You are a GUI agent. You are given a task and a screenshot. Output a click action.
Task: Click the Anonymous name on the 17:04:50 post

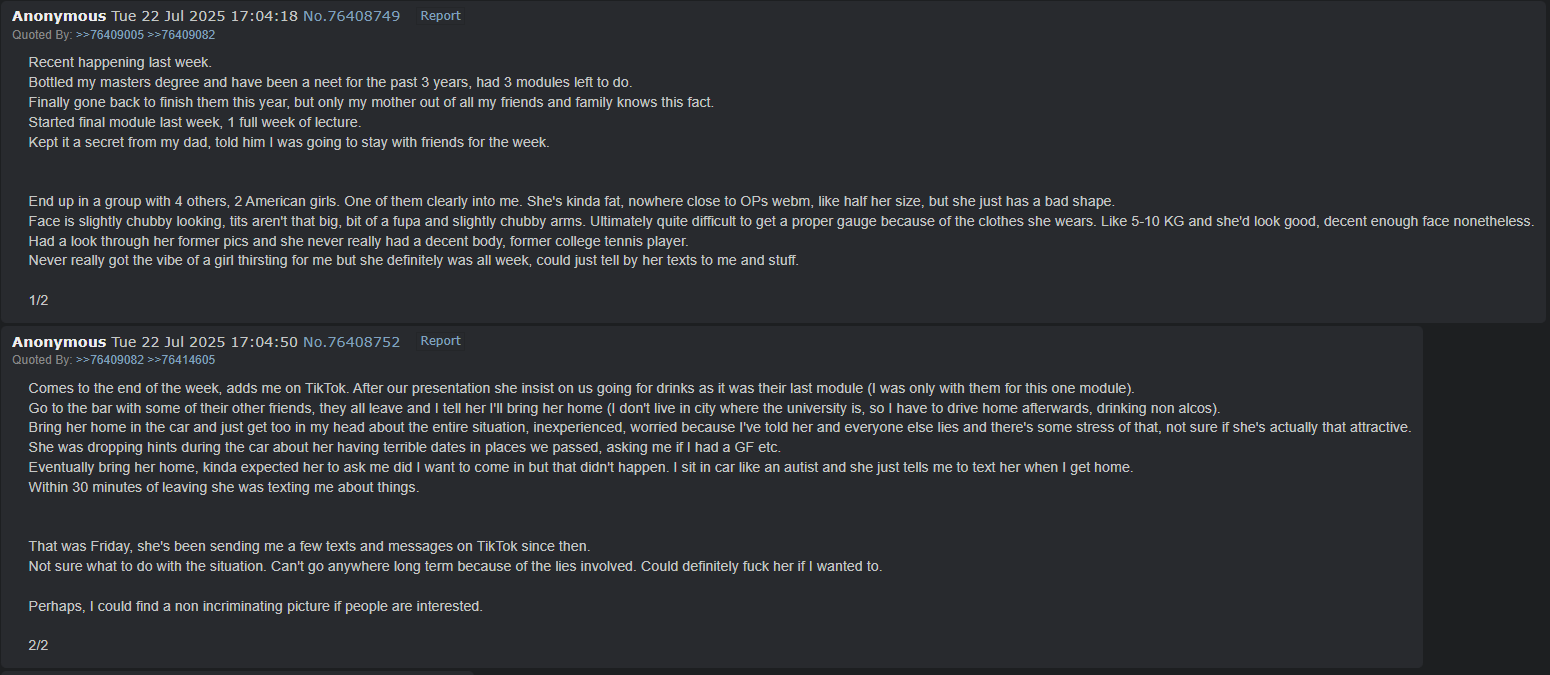click(59, 342)
